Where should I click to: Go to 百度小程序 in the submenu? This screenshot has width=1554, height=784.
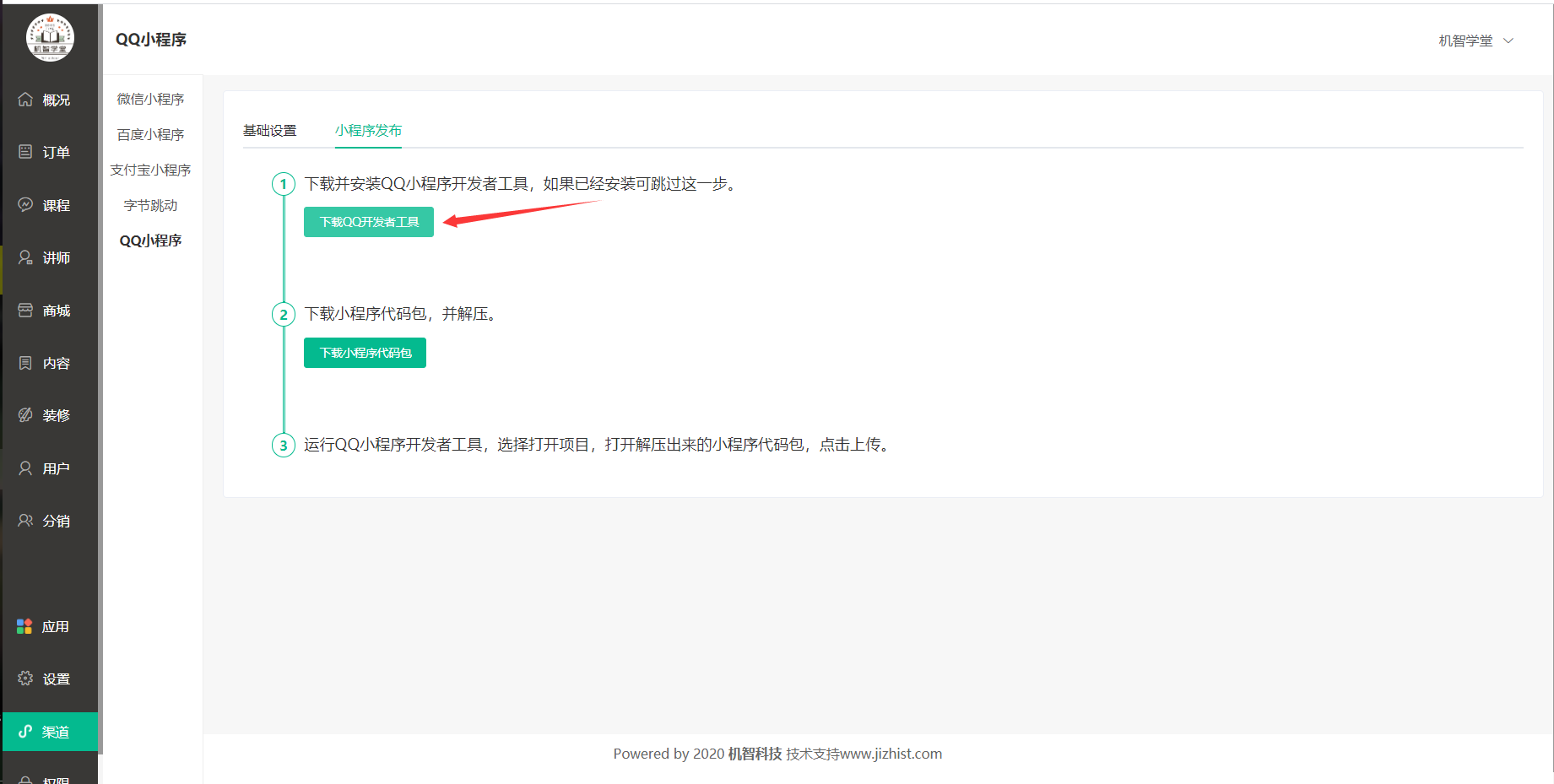pyautogui.click(x=150, y=134)
